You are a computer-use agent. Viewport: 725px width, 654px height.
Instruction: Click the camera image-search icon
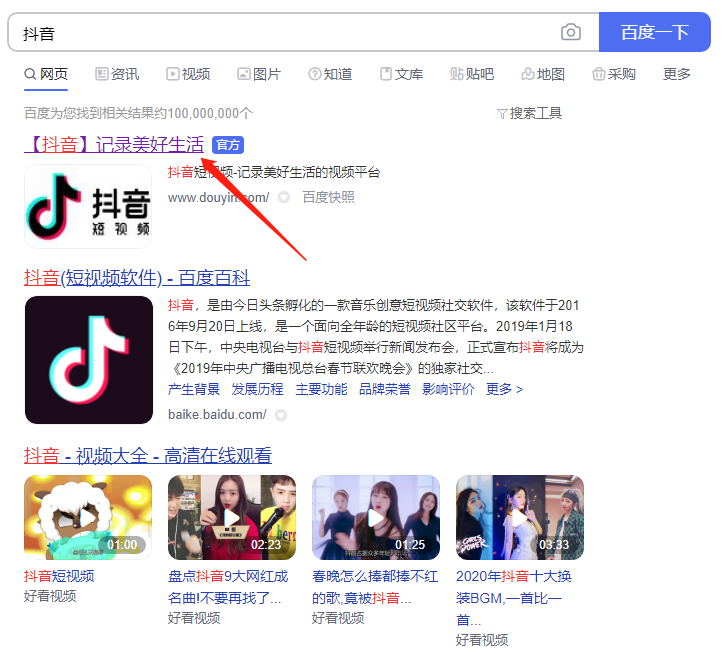(x=571, y=32)
